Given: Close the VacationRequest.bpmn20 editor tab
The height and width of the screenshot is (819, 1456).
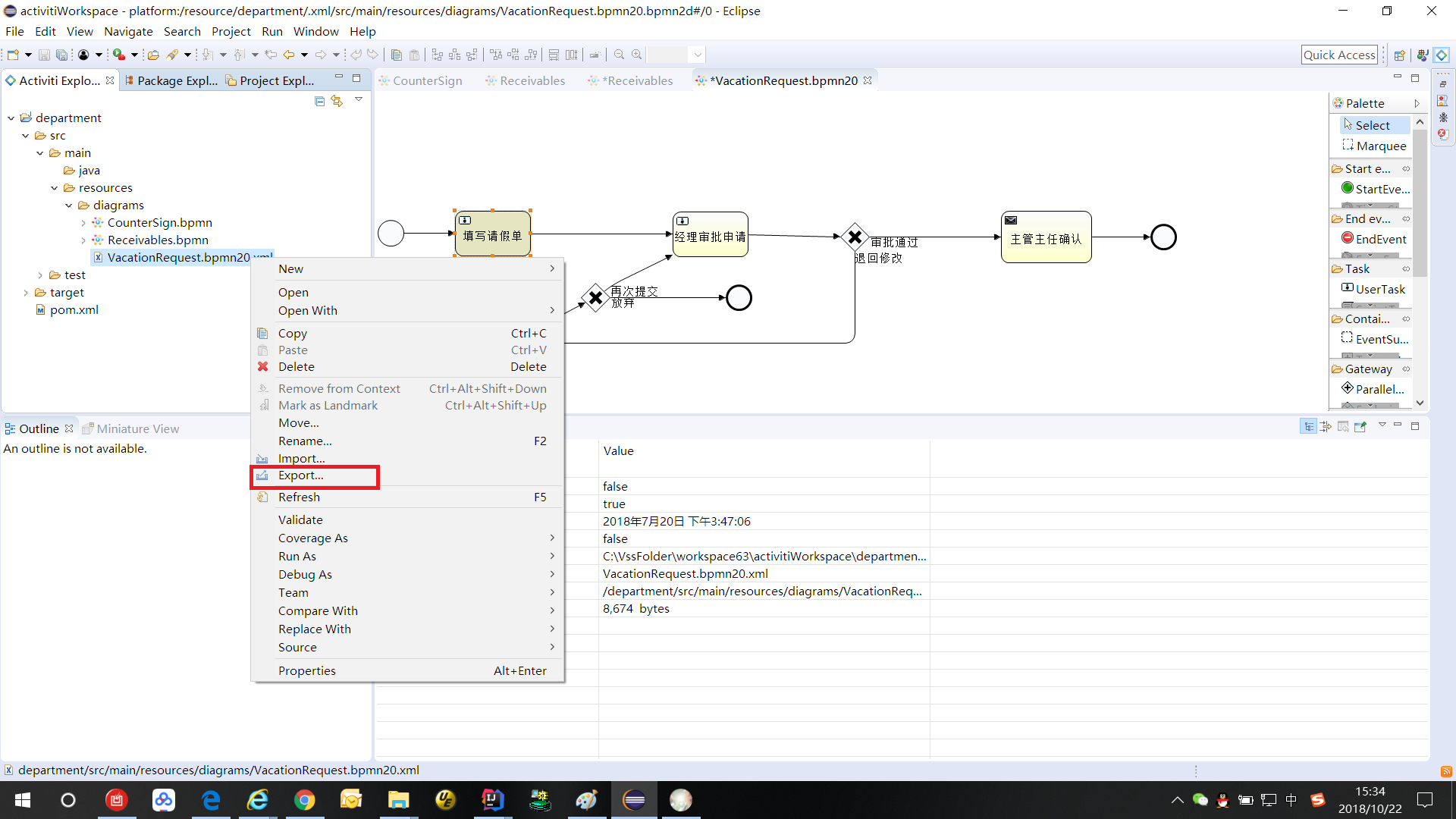Looking at the screenshot, I should [x=868, y=80].
